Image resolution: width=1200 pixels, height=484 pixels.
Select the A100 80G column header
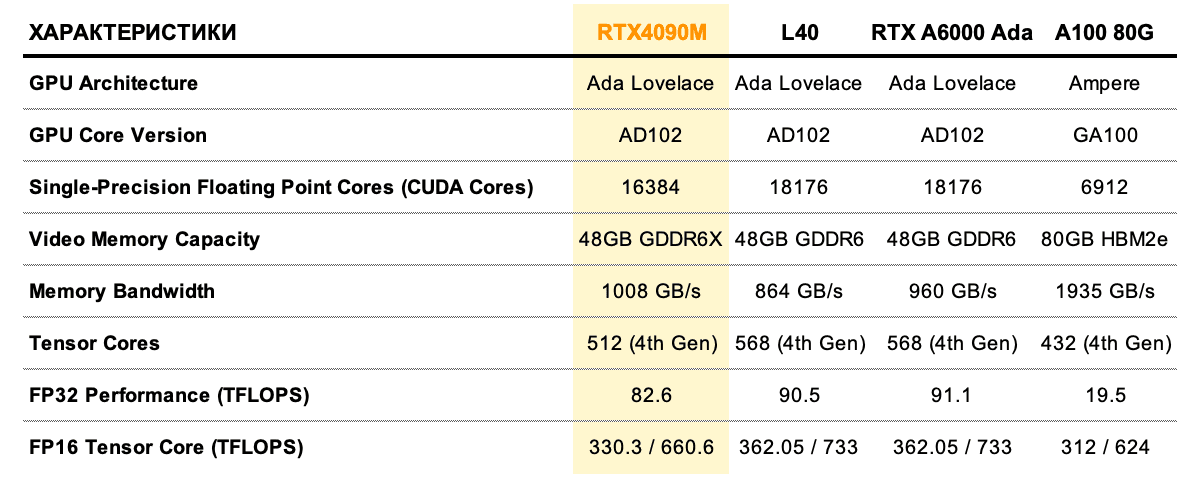pos(1105,32)
